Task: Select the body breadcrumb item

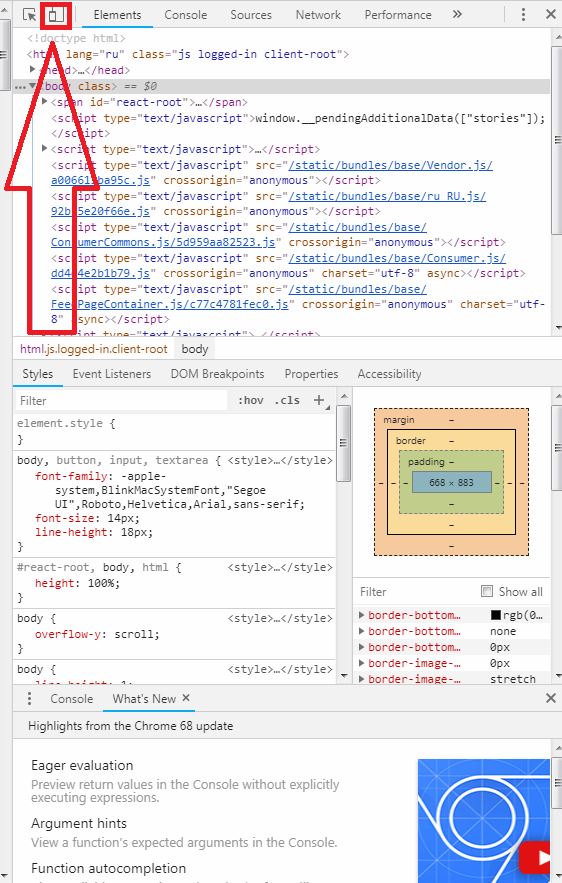Action: [x=195, y=349]
